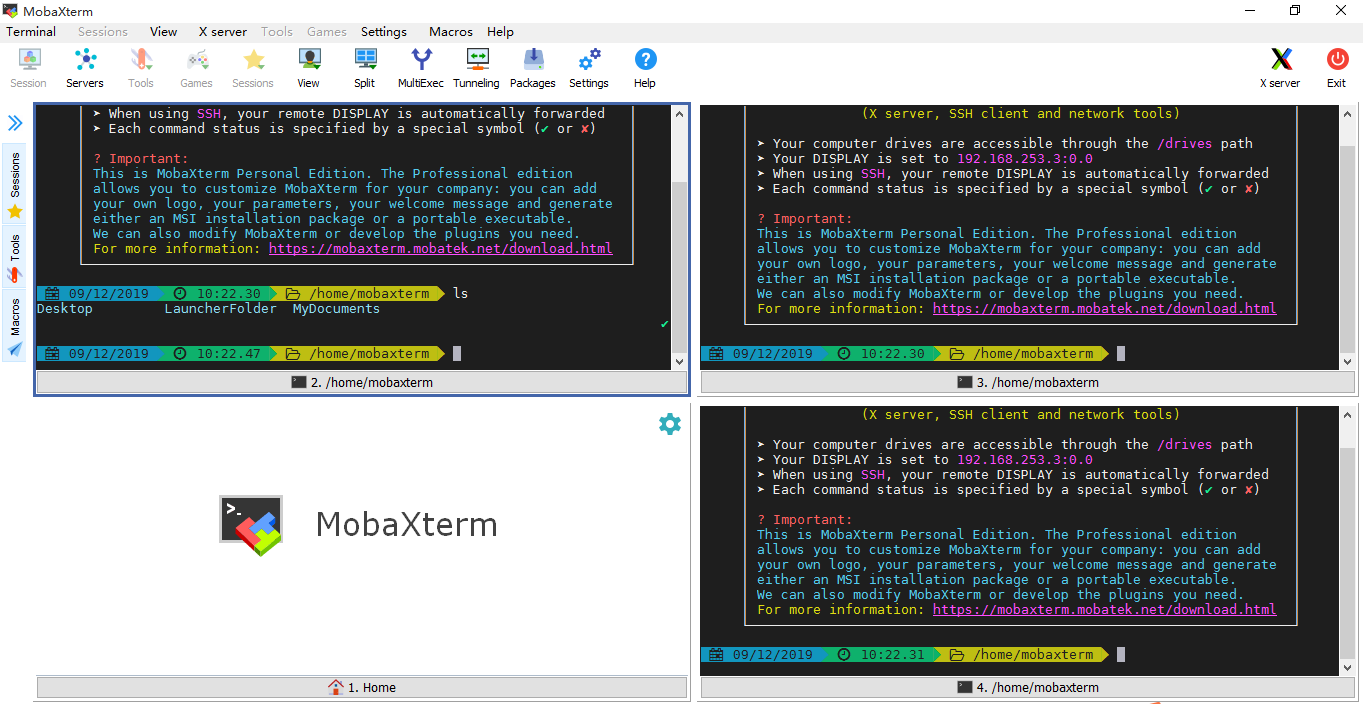Open the View toolbar icon
The width and height of the screenshot is (1363, 704).
tap(309, 68)
